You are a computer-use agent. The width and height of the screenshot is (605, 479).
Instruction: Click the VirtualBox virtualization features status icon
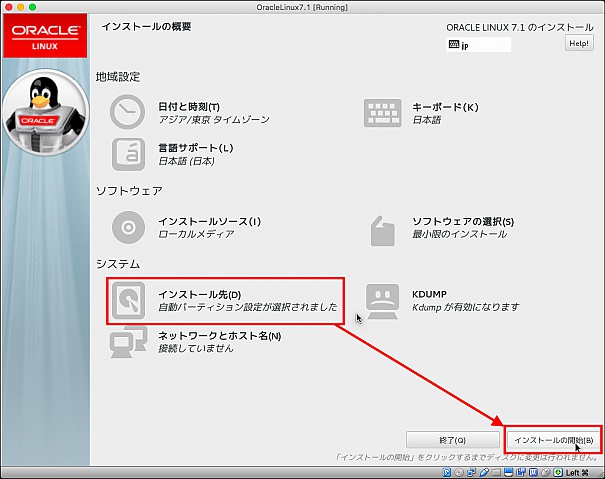pyautogui.click(x=533, y=472)
